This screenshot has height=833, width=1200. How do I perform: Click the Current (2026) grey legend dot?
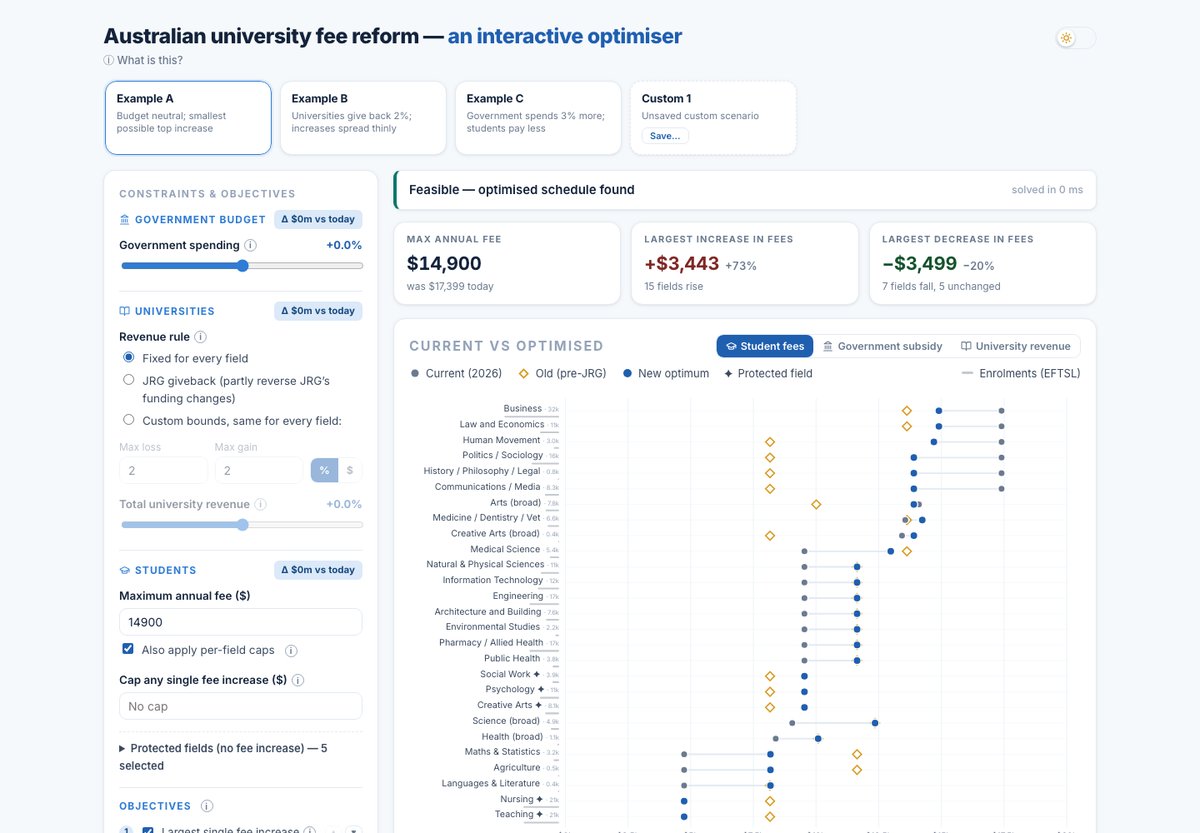pyautogui.click(x=415, y=373)
